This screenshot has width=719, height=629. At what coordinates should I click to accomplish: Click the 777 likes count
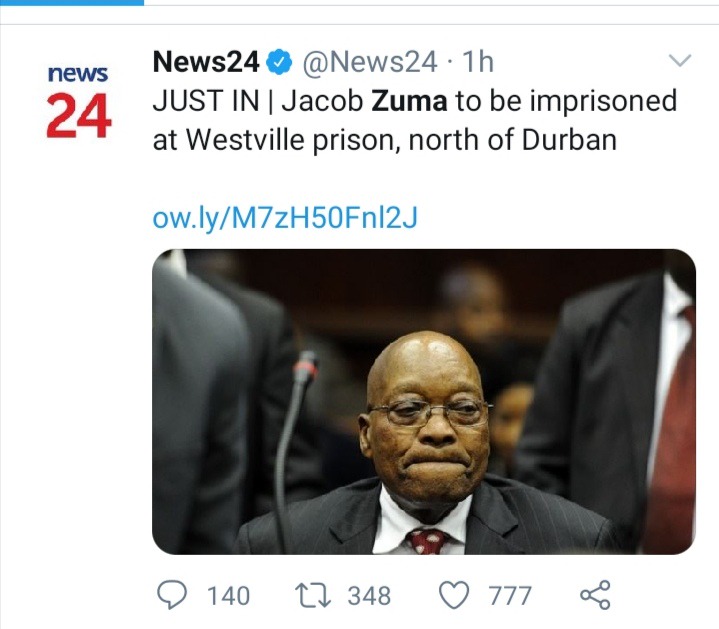click(x=509, y=596)
